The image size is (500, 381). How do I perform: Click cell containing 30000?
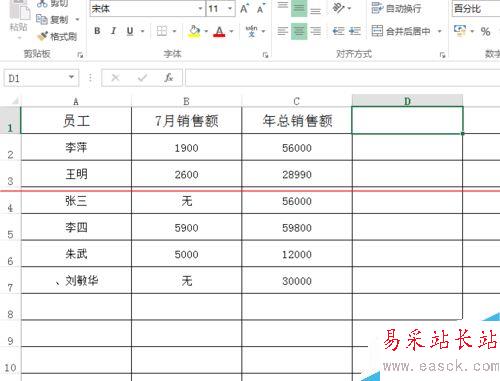point(297,281)
